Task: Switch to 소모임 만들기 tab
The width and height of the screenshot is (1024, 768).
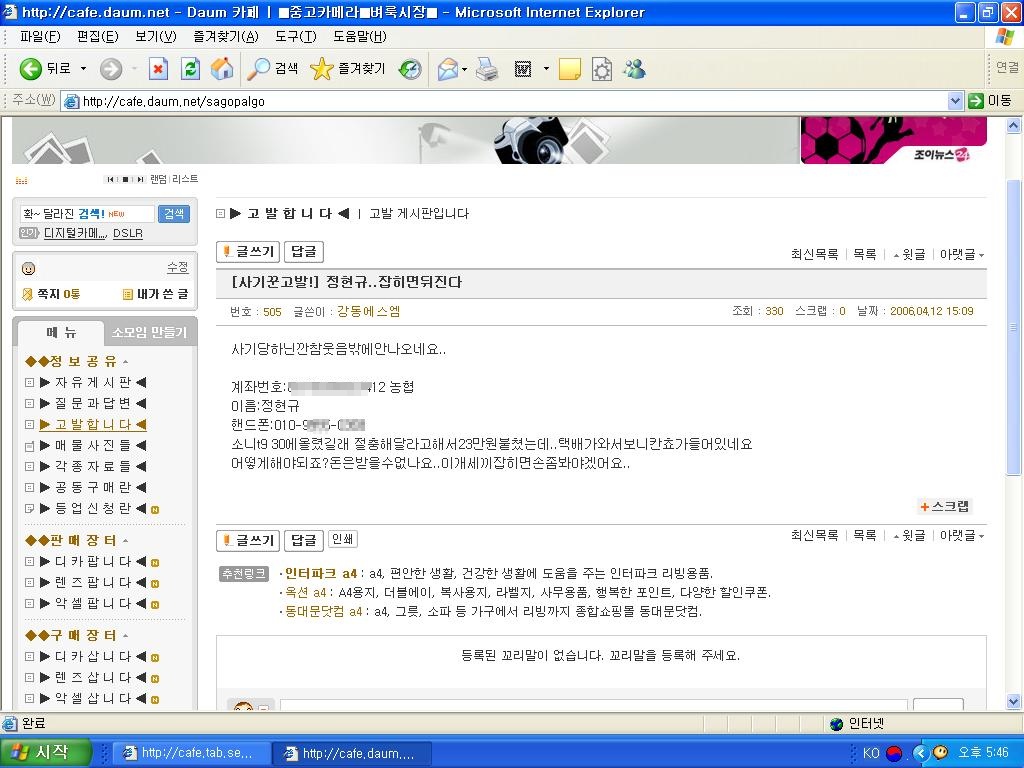Action: tap(149, 332)
